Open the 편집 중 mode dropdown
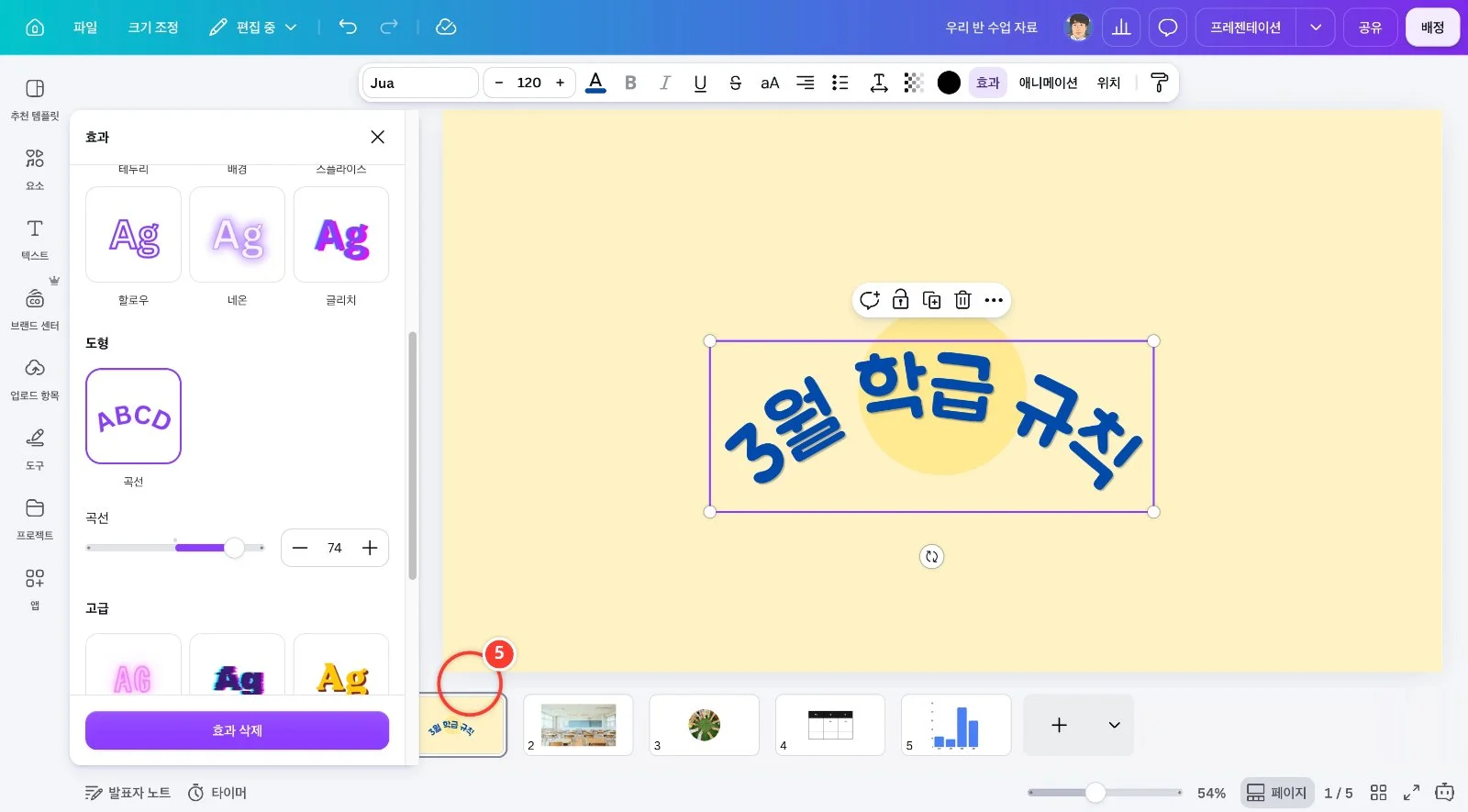 [x=252, y=28]
